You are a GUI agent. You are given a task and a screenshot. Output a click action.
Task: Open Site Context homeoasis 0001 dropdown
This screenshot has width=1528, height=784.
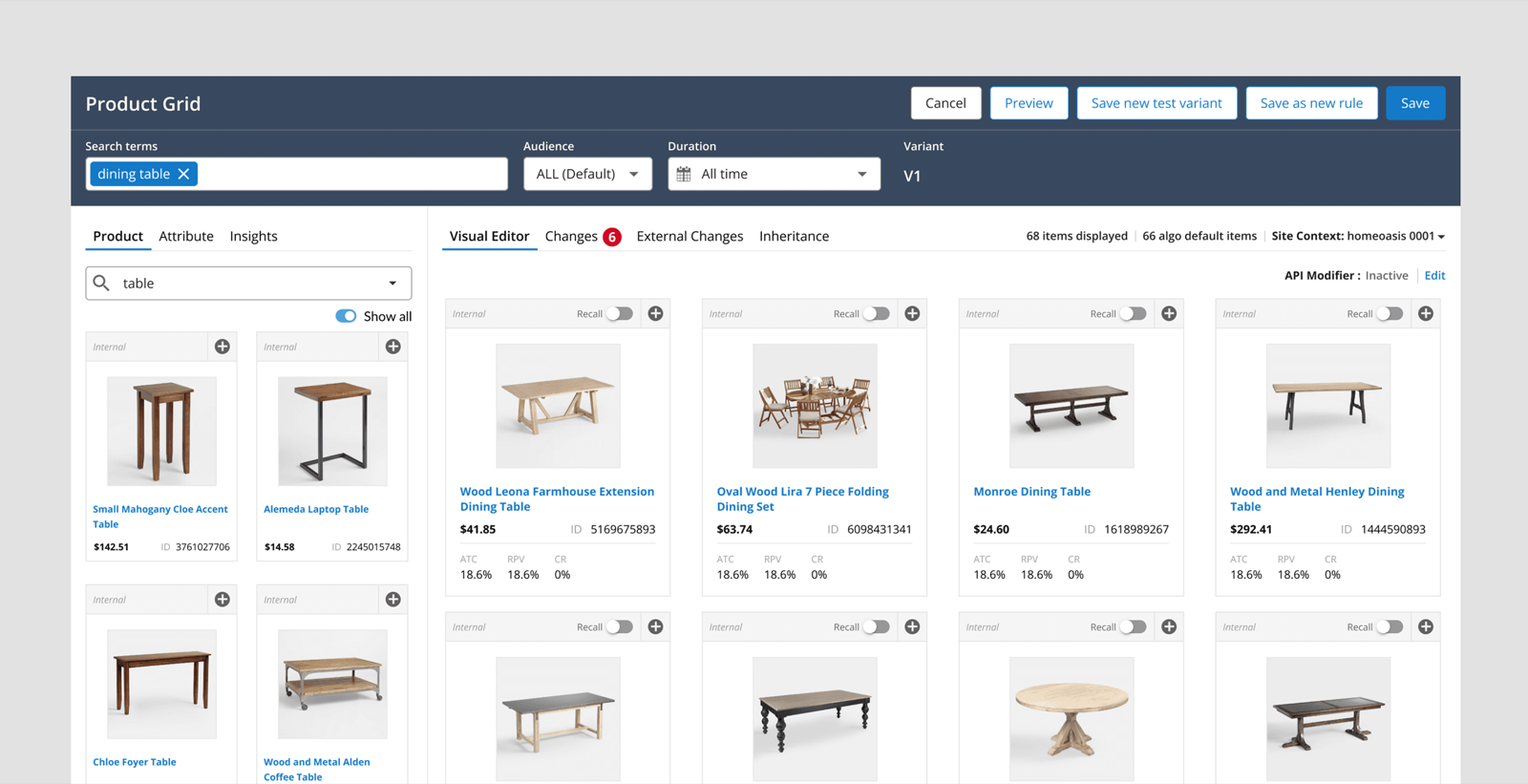coord(1357,236)
